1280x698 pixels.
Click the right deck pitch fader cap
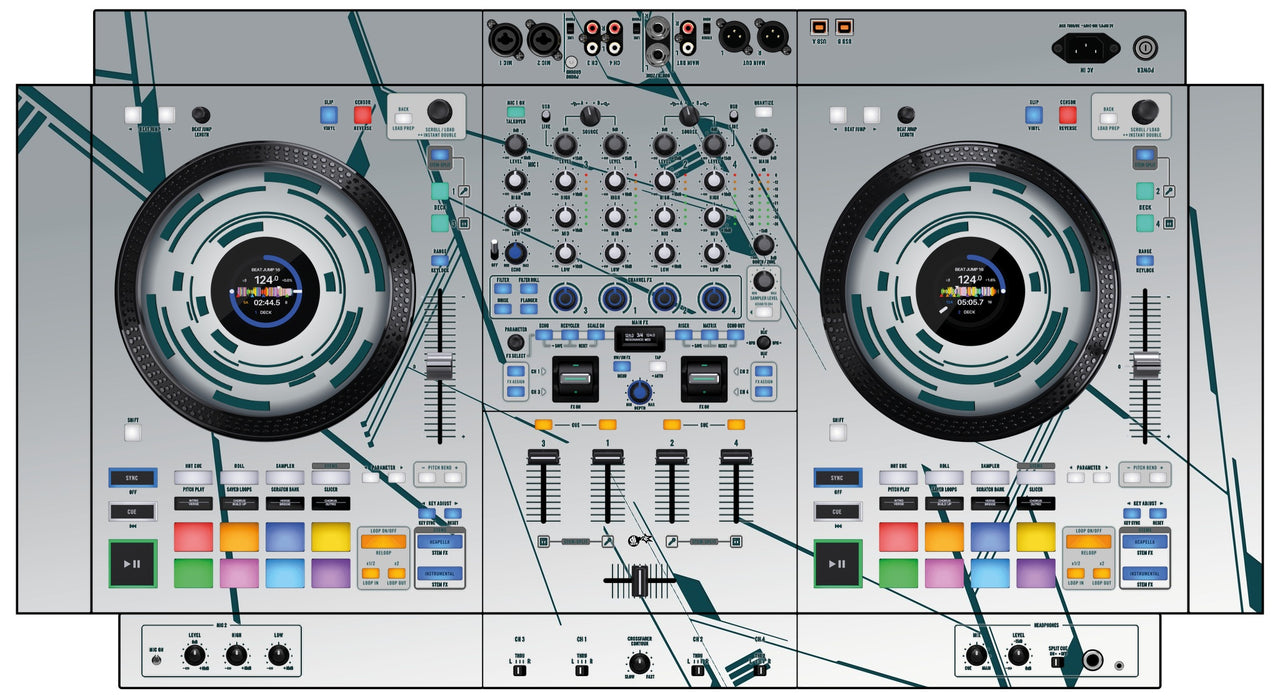(1145, 365)
